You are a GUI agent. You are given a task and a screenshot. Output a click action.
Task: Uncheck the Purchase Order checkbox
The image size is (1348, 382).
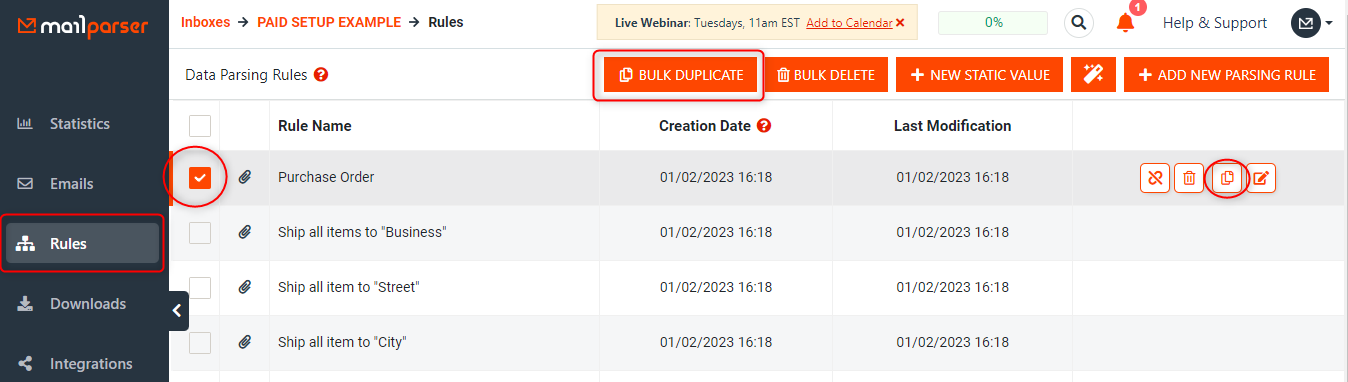click(x=200, y=178)
